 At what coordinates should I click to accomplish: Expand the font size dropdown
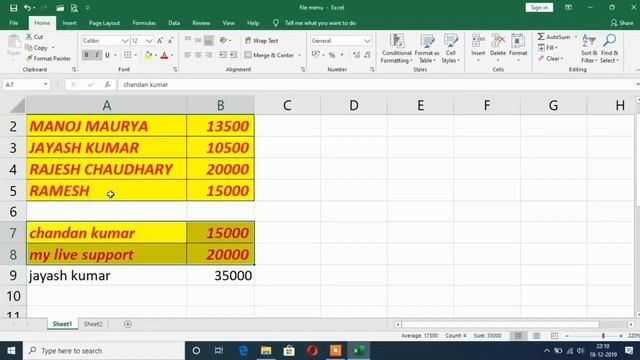tap(149, 41)
